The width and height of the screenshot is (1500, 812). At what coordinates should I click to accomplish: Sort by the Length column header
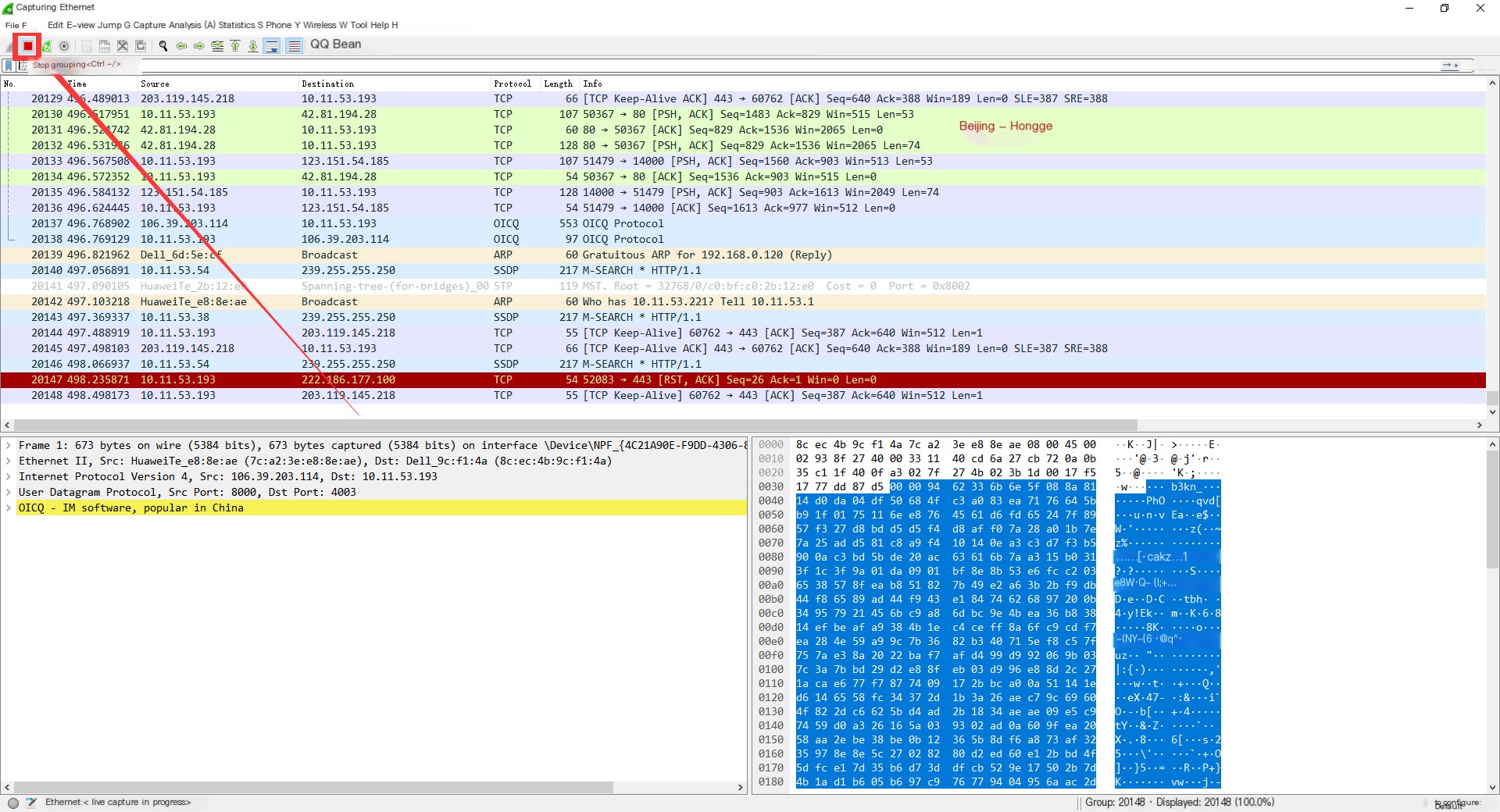pos(559,84)
